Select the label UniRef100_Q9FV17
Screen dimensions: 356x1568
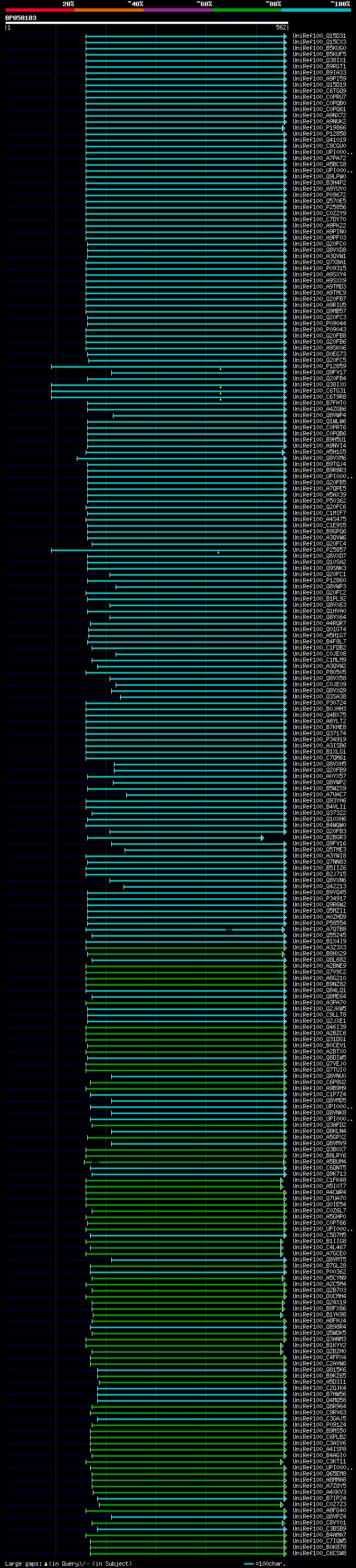pyautogui.click(x=319, y=373)
